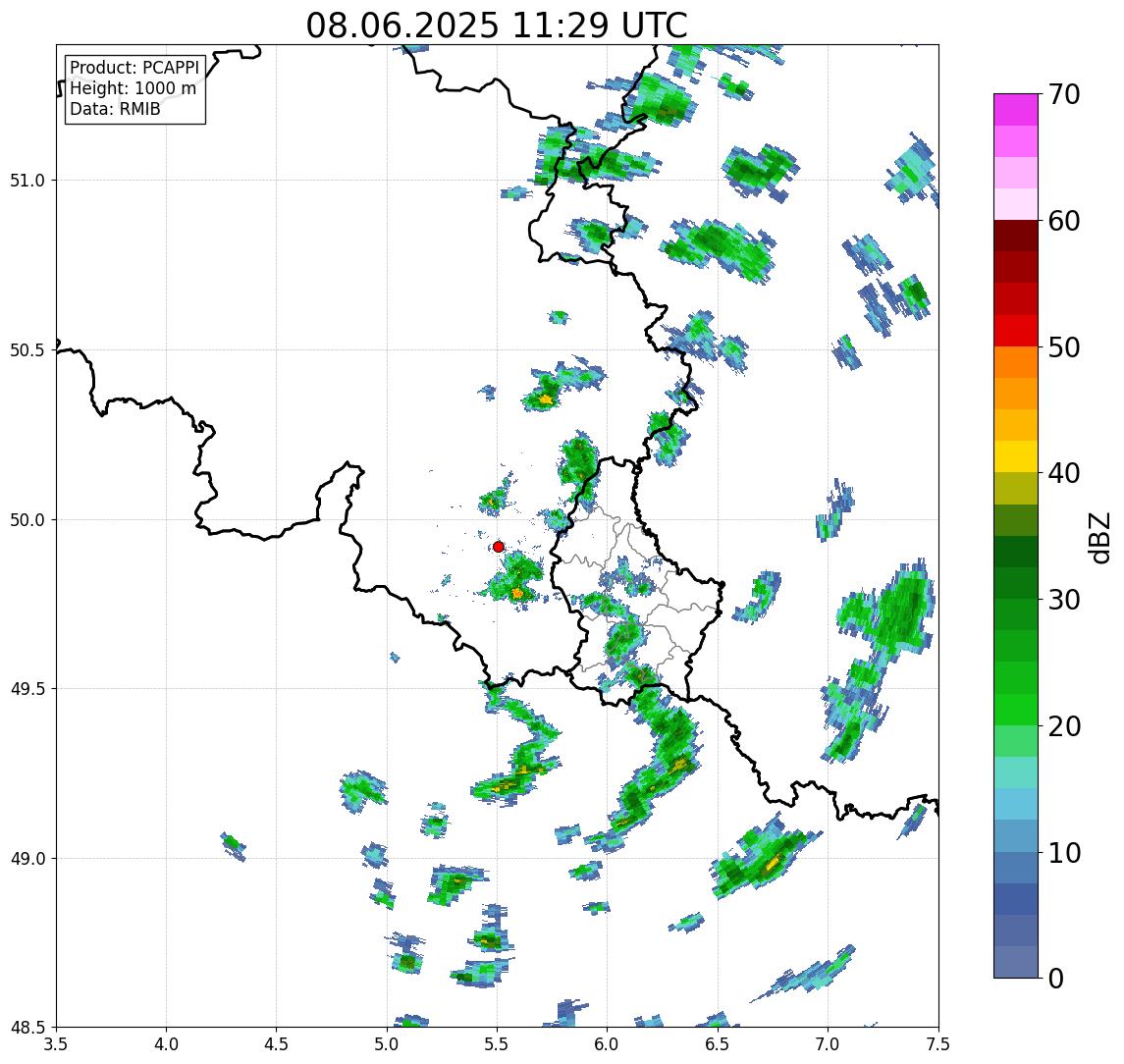Click the 'Data: RMIB' legend line
Viewport: 1124px width, 1064px height.
click(115, 110)
